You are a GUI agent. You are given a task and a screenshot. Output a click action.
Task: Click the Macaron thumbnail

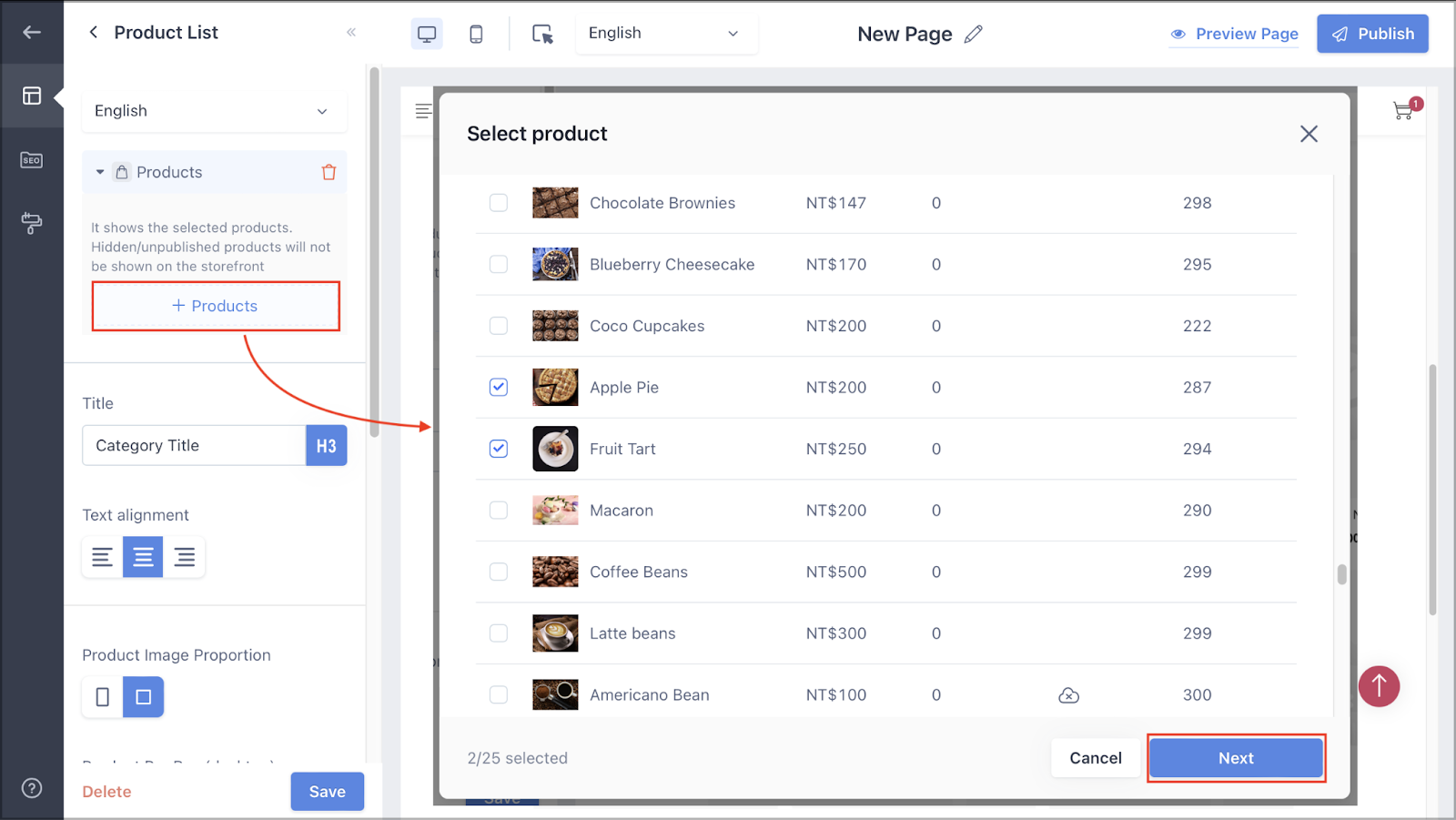click(555, 511)
